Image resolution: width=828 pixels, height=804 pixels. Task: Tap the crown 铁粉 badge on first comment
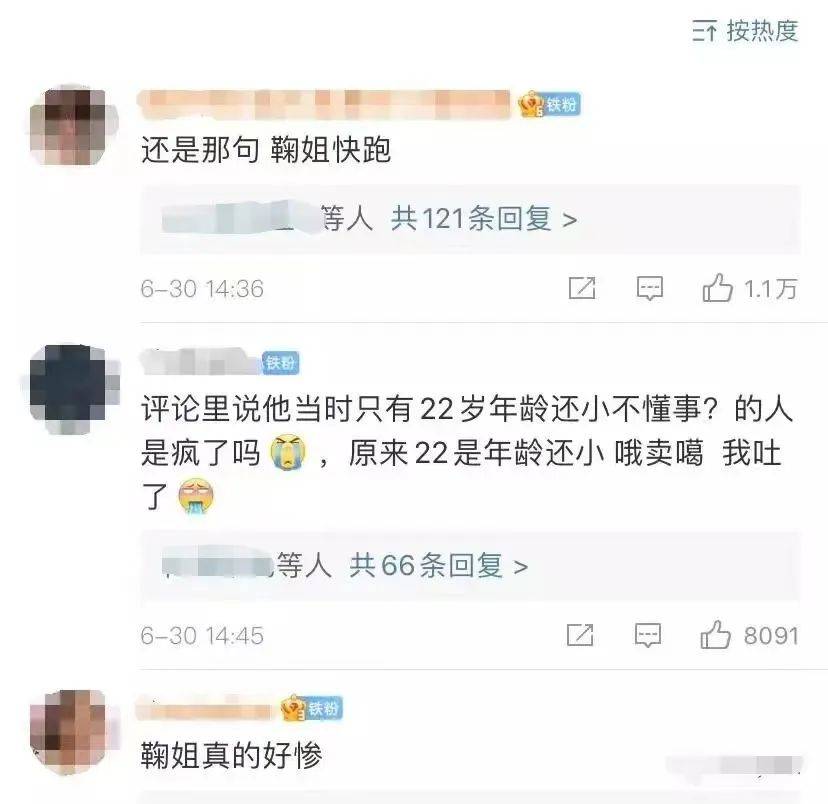549,105
